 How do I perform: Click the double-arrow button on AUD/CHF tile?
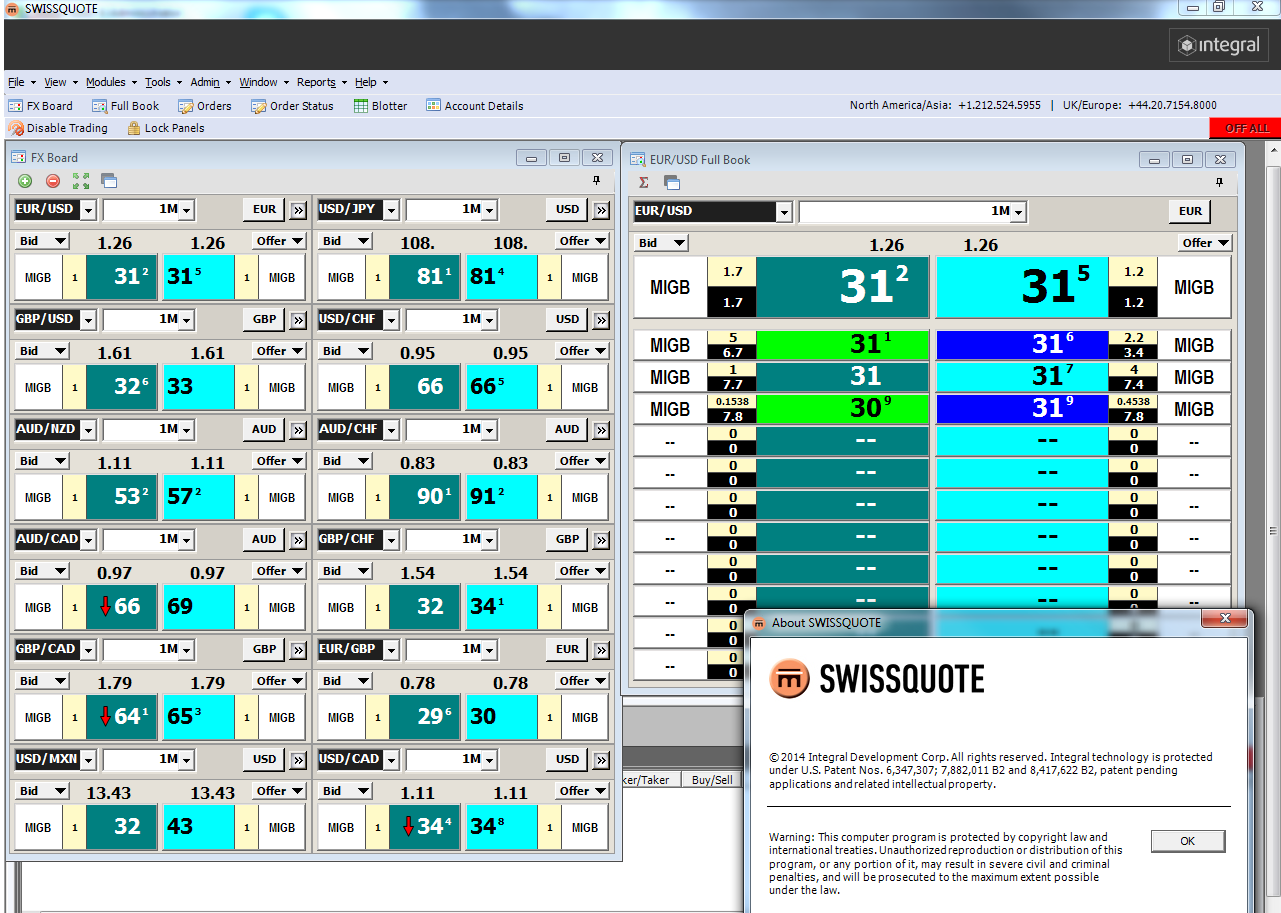601,430
